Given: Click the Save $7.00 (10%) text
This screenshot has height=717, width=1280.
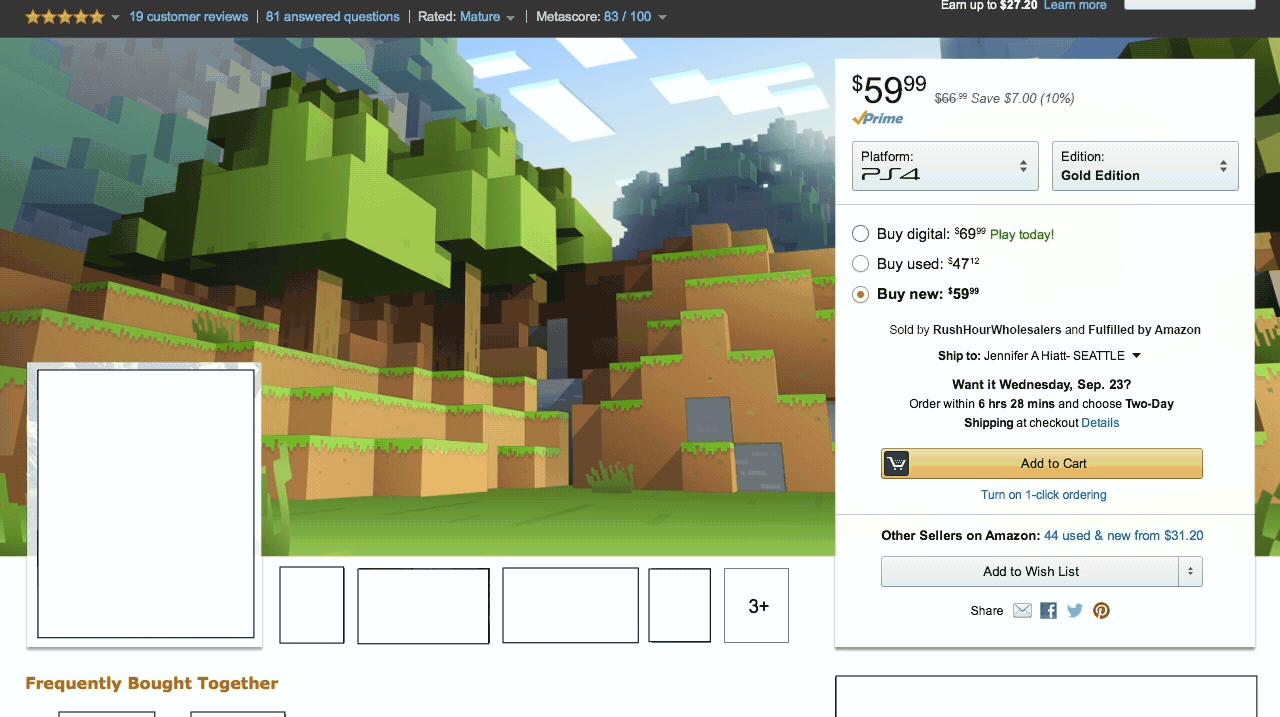Looking at the screenshot, I should click(1023, 98).
